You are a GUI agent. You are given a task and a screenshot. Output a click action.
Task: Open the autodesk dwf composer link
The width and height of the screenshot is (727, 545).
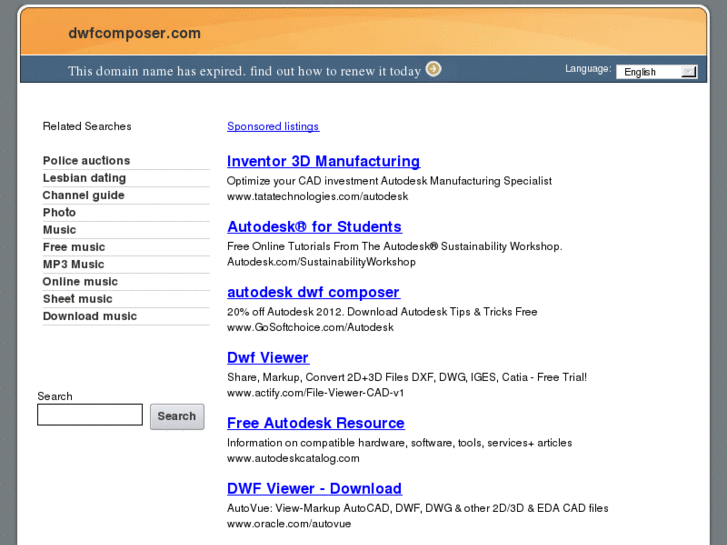[x=313, y=292]
